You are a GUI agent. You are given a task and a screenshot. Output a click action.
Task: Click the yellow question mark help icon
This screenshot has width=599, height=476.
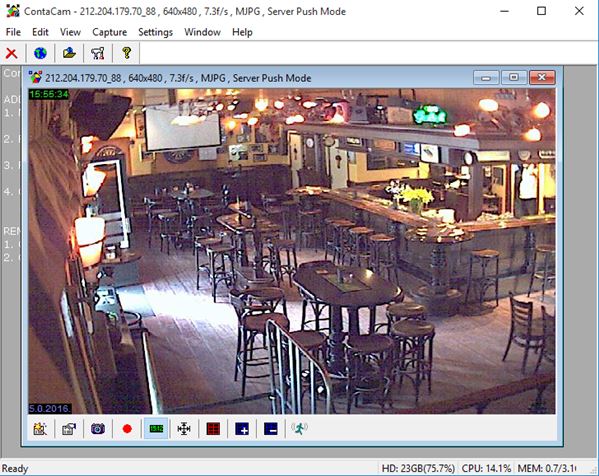(126, 53)
